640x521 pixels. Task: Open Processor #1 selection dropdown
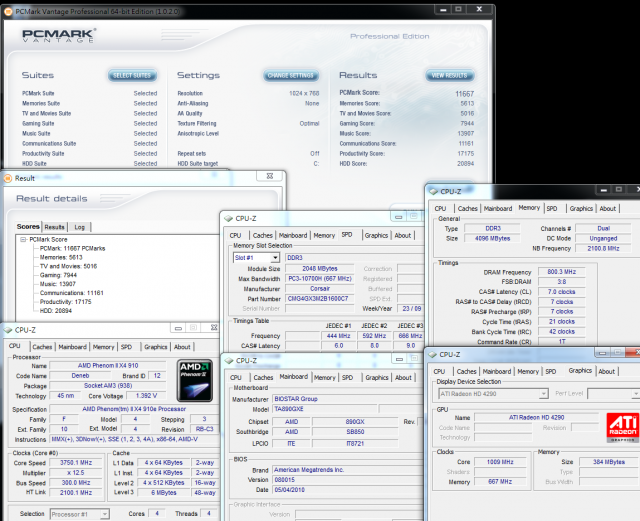105,514
